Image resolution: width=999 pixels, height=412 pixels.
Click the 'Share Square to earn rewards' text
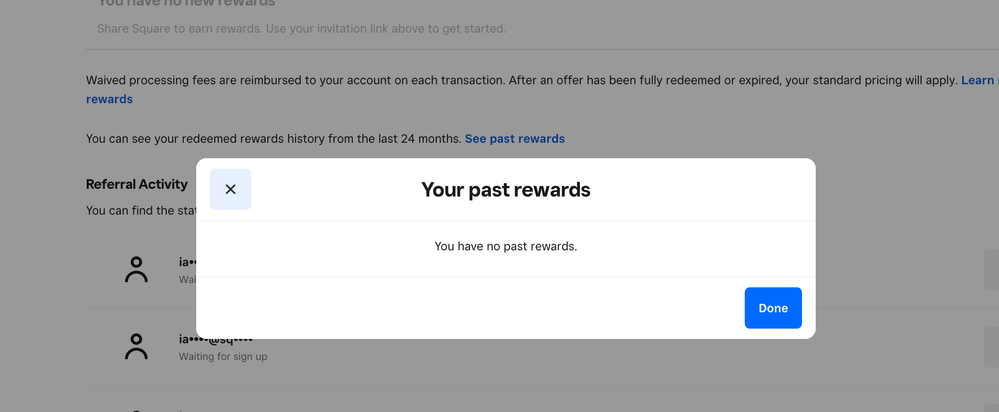point(301,28)
